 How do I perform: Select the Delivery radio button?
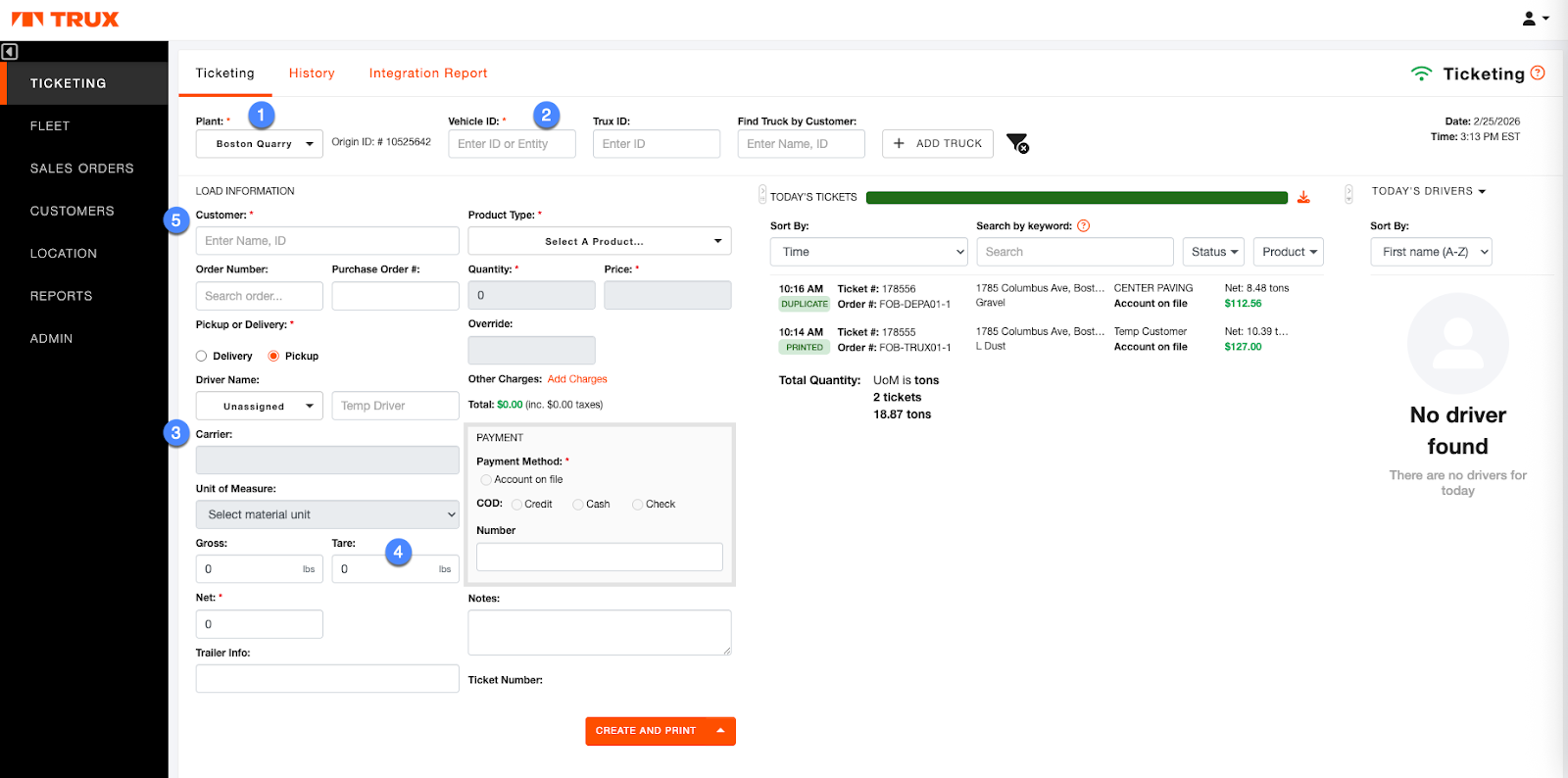point(202,357)
